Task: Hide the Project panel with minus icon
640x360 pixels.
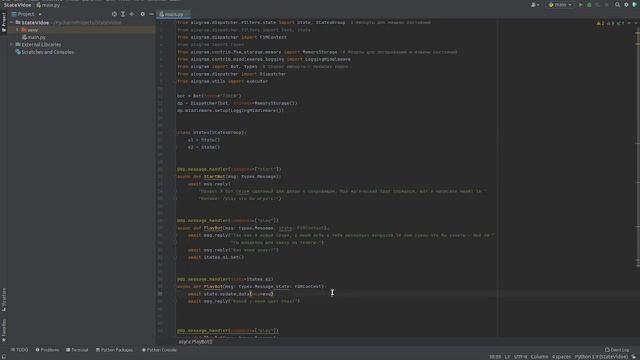Action: [x=151, y=14]
